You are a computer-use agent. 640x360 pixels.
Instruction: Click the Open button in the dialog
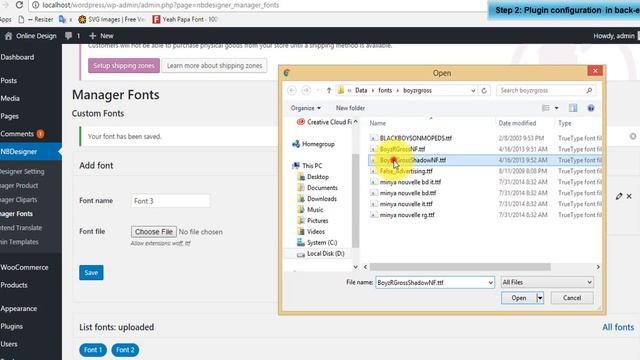pos(519,298)
